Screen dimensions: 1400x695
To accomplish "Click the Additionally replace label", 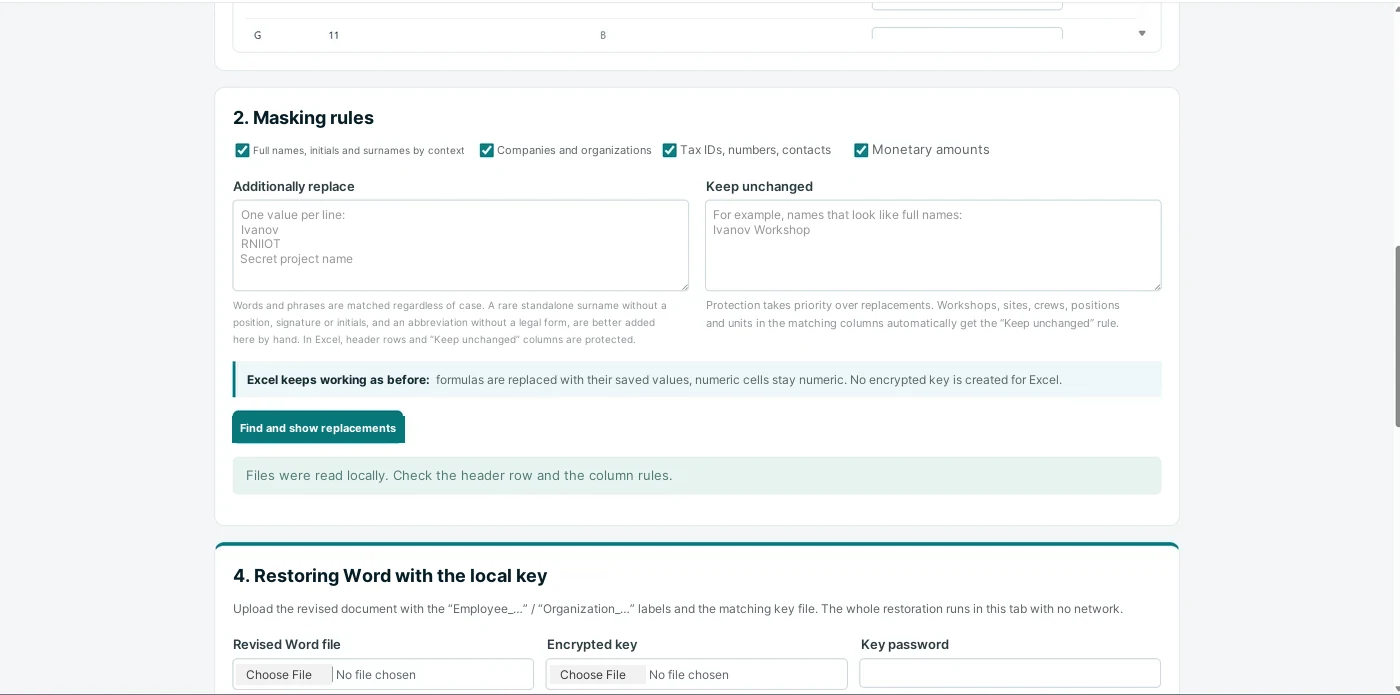I will pyautogui.click(x=294, y=187).
